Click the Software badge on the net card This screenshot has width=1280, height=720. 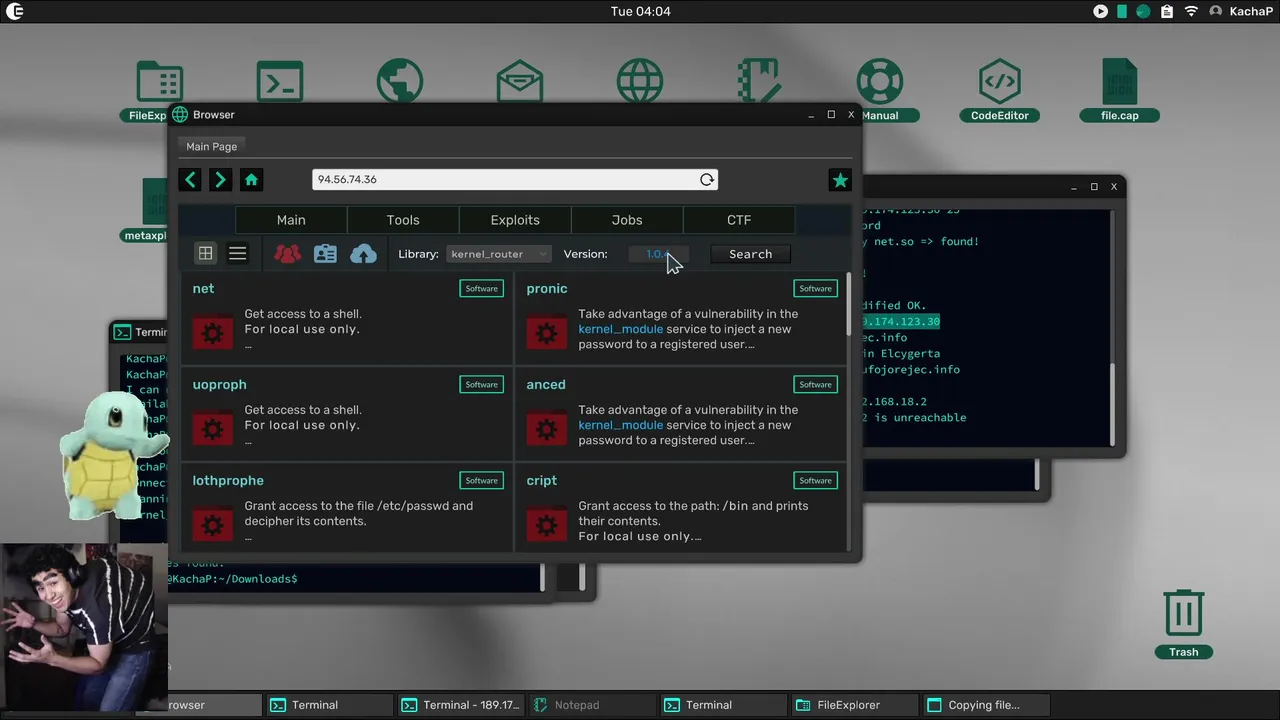pyautogui.click(x=481, y=288)
